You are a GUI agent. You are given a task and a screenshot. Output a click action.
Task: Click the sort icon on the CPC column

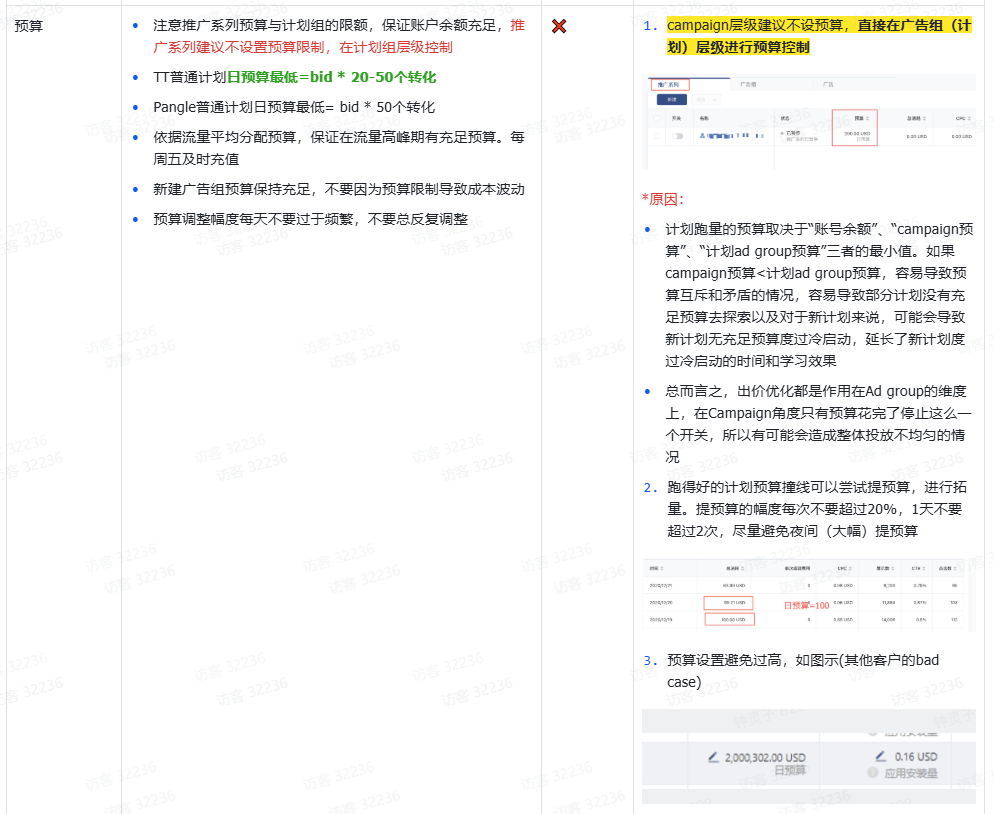[849, 568]
